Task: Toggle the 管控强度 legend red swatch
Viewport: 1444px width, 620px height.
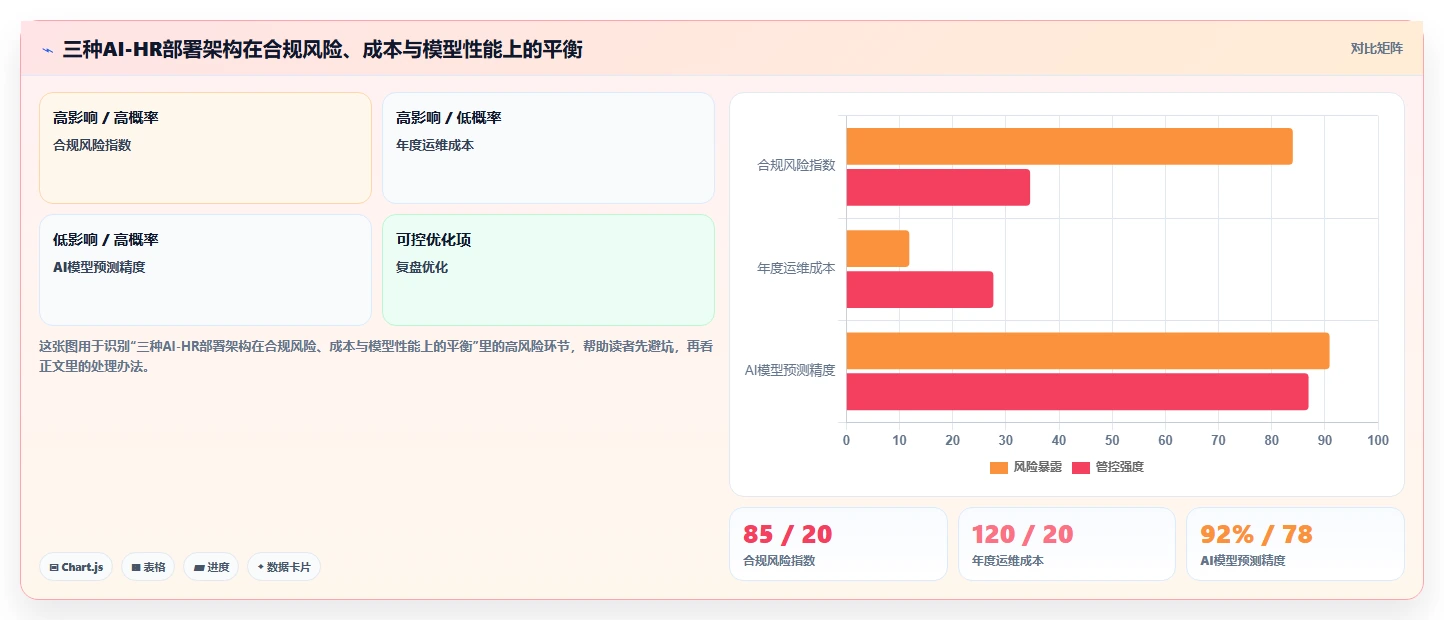Action: pos(1081,467)
